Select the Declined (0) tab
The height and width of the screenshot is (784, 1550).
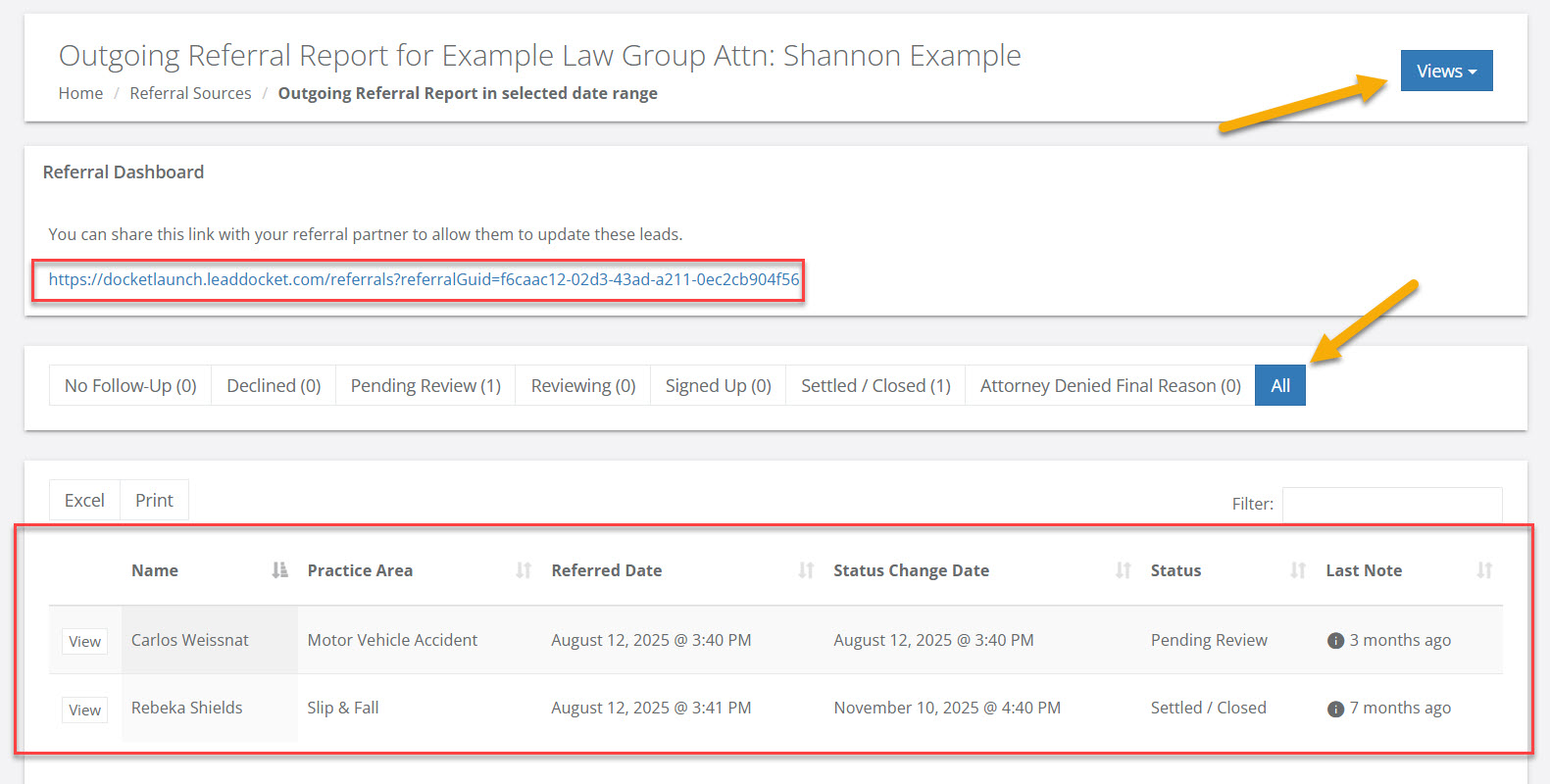[274, 386]
